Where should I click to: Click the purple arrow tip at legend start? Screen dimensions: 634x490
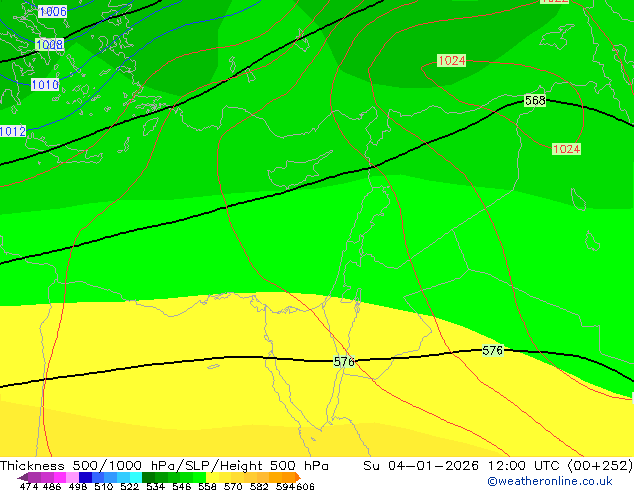[23, 477]
